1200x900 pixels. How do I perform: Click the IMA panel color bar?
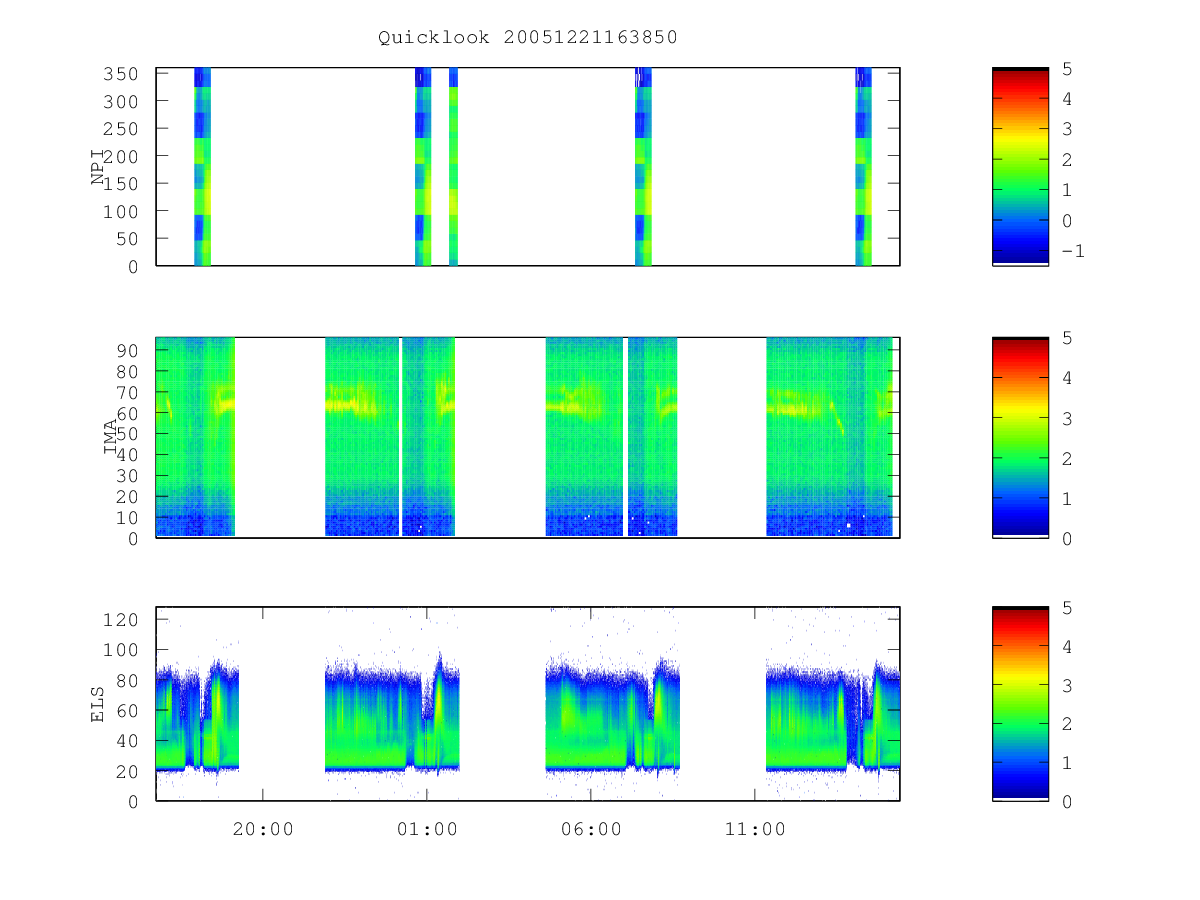[x=1020, y=437]
